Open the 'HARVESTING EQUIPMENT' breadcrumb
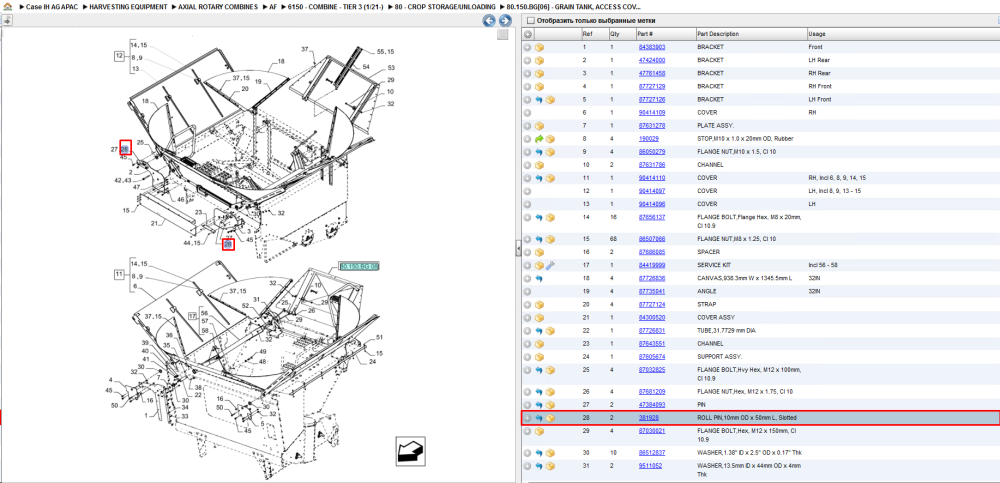Image resolution: width=1000 pixels, height=483 pixels. (x=129, y=6)
